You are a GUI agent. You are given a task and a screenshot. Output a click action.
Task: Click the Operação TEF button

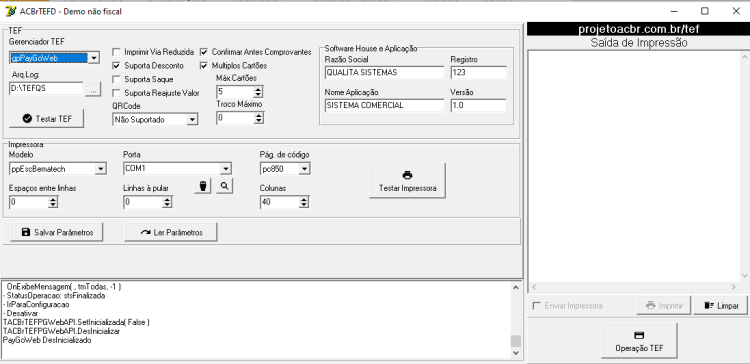tap(639, 341)
